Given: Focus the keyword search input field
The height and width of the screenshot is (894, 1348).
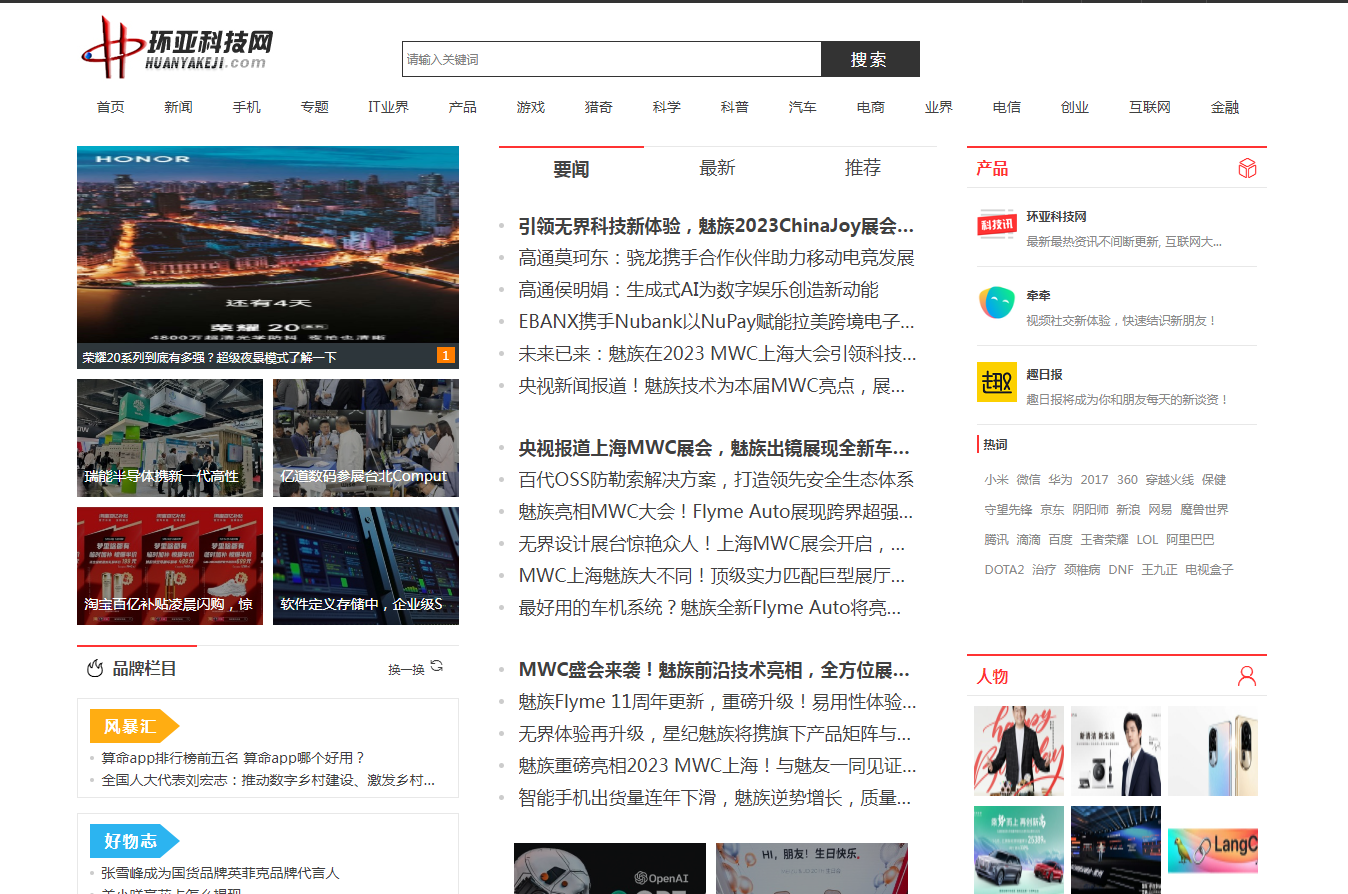Looking at the screenshot, I should [612, 59].
